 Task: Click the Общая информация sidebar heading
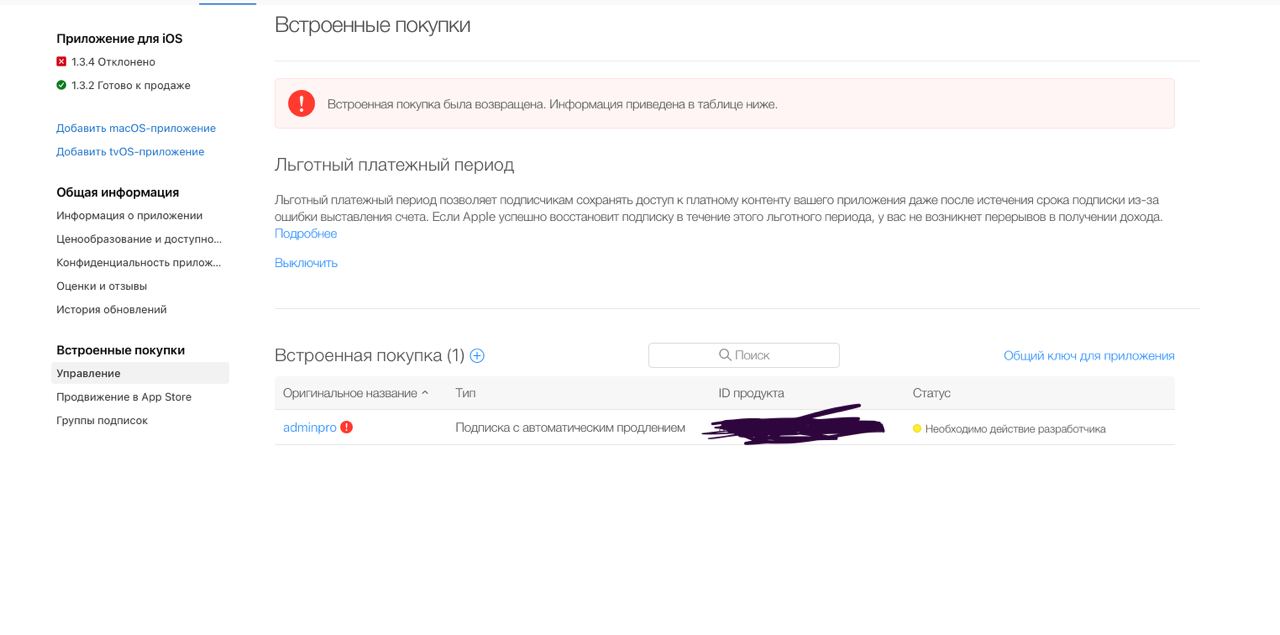click(x=118, y=192)
